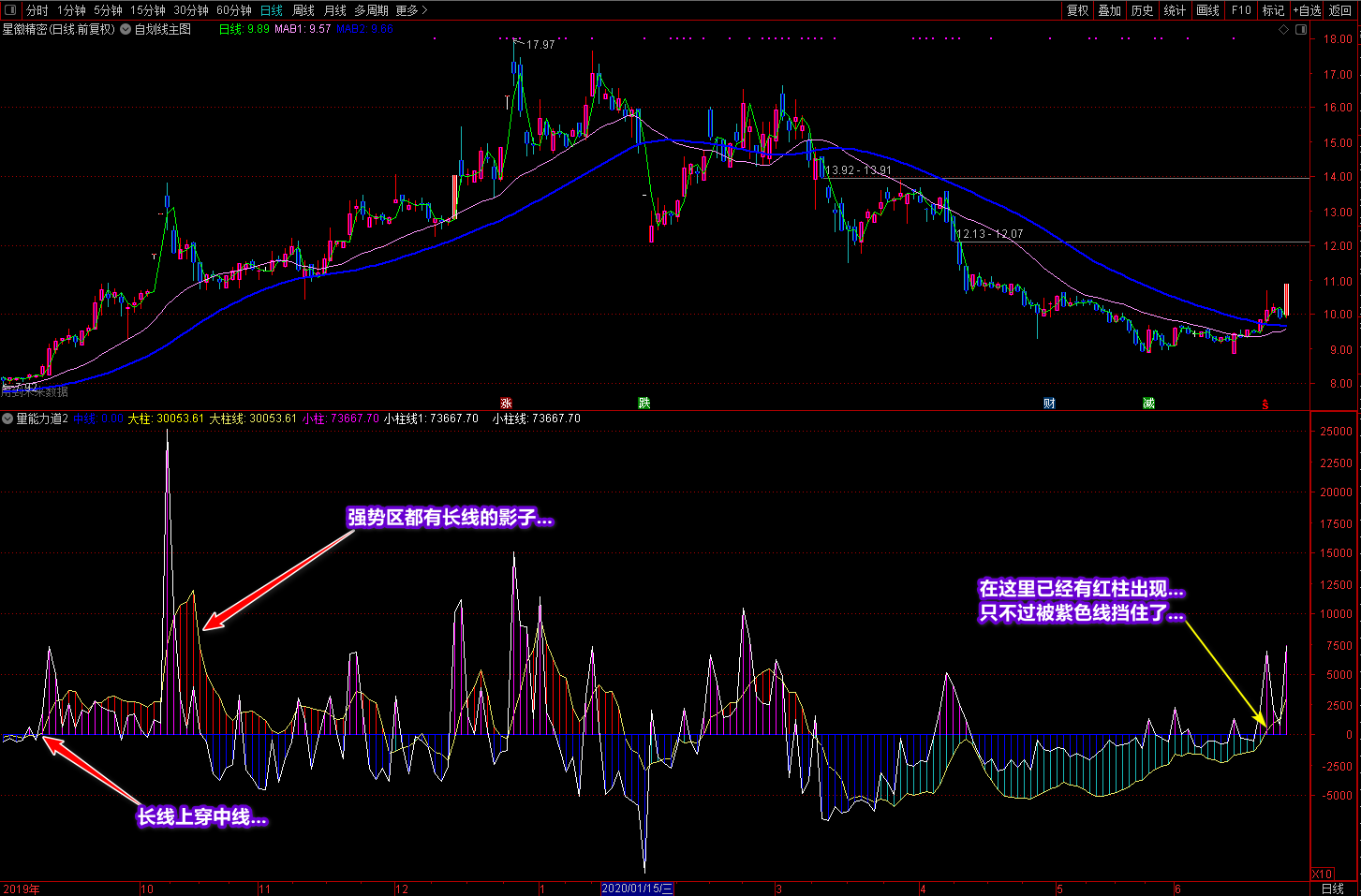Viewport: 1361px width, 896px height.
Task: Click month 6 on the time axis
Action: (1177, 889)
